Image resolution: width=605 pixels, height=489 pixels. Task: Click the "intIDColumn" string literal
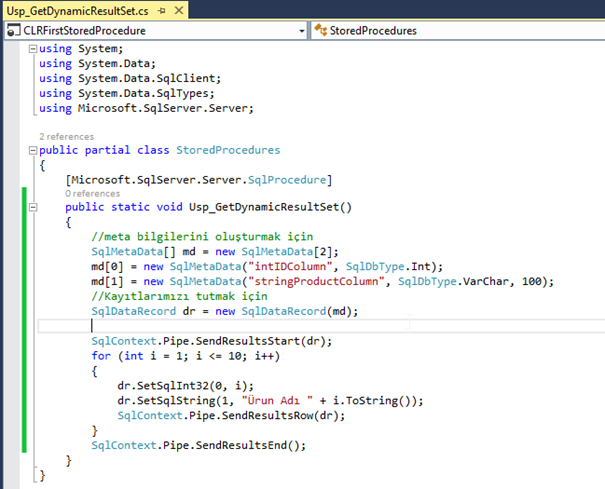pos(290,266)
